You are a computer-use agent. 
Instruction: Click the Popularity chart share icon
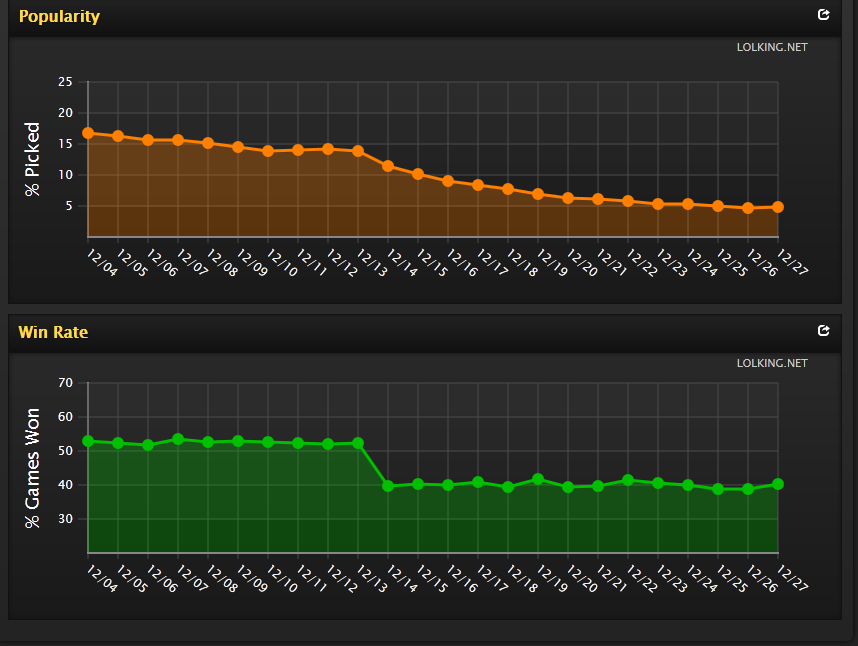[x=824, y=15]
